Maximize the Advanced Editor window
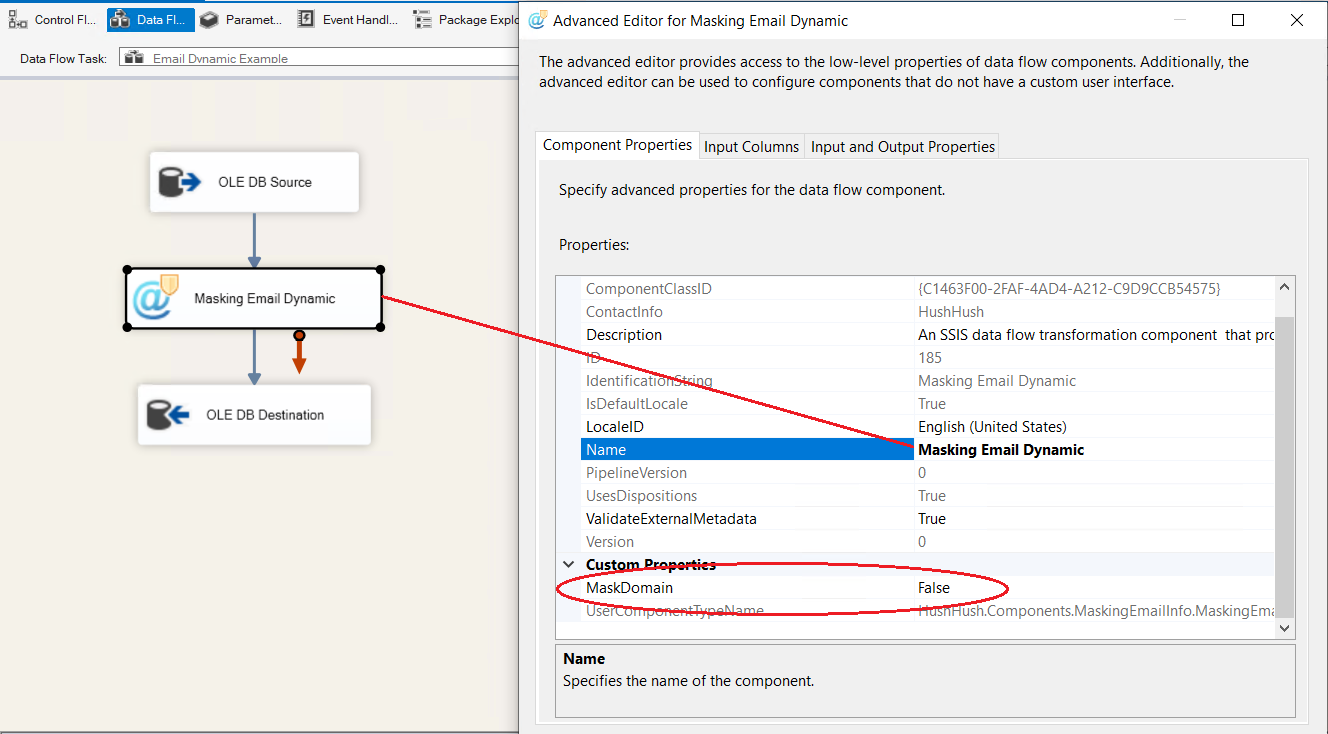The width and height of the screenshot is (1328, 734). 1238,20
